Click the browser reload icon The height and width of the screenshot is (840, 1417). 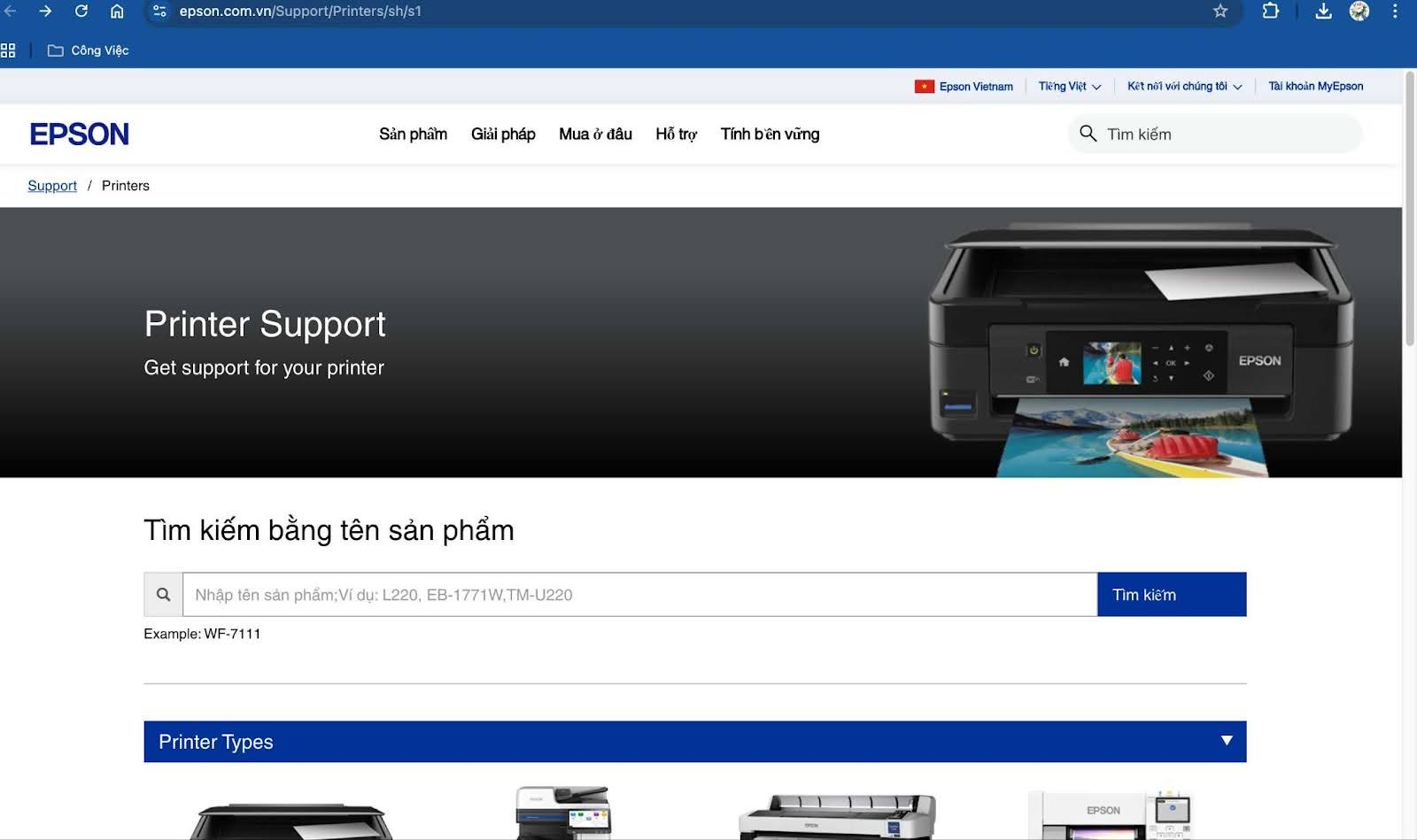click(81, 12)
